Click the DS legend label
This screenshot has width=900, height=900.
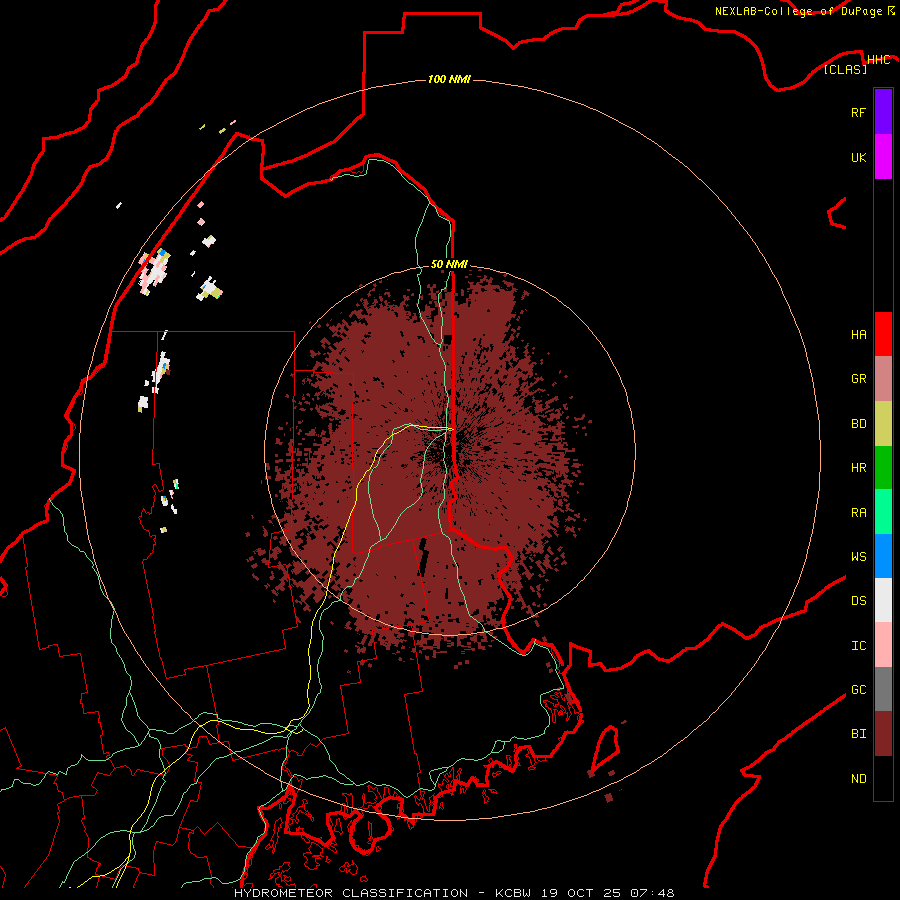pos(858,600)
